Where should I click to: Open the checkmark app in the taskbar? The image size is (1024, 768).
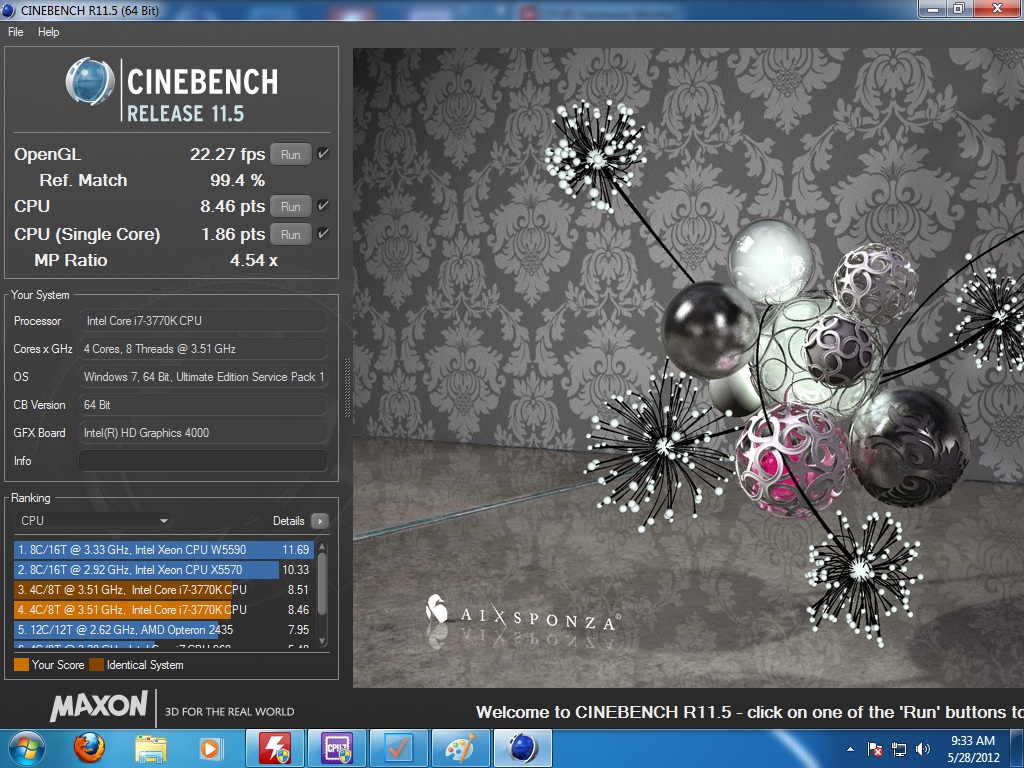(x=398, y=748)
